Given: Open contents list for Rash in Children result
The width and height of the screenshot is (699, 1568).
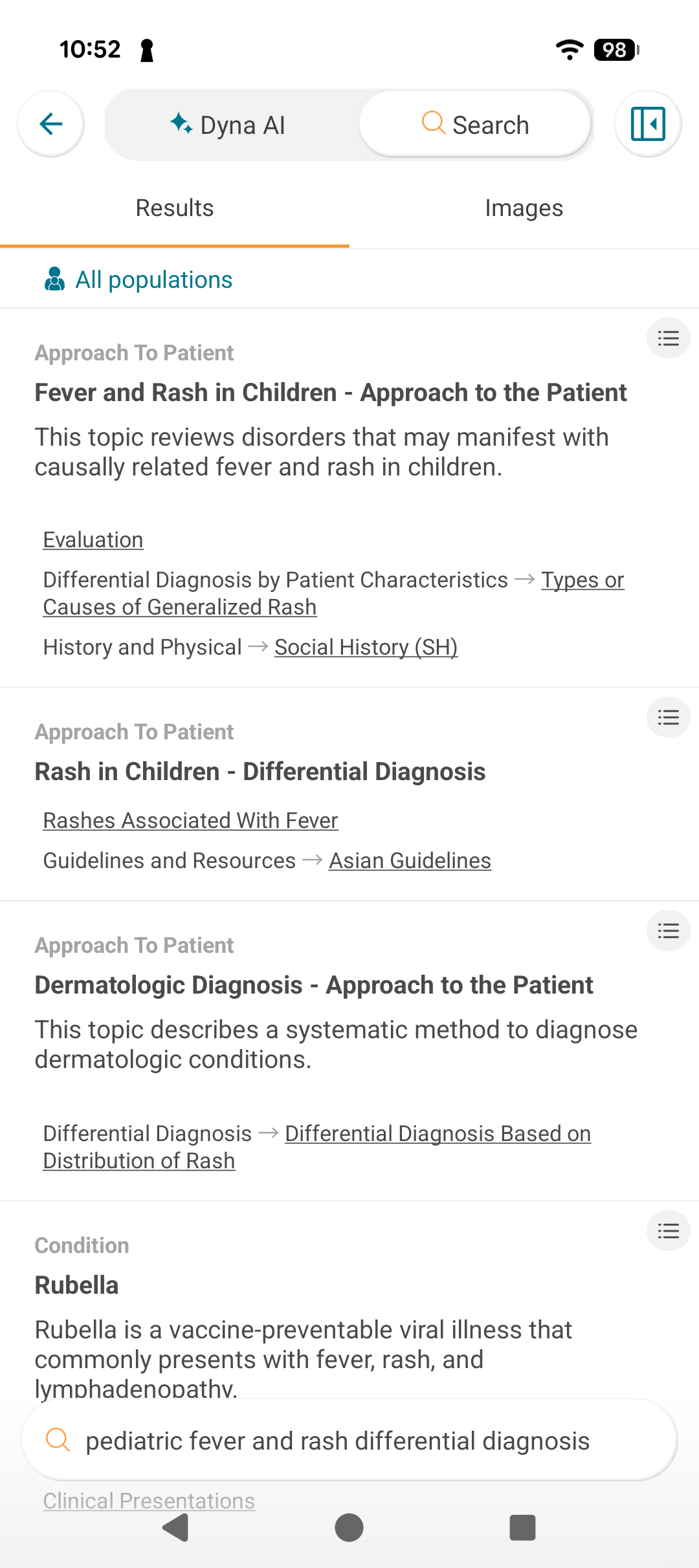Looking at the screenshot, I should [x=669, y=717].
